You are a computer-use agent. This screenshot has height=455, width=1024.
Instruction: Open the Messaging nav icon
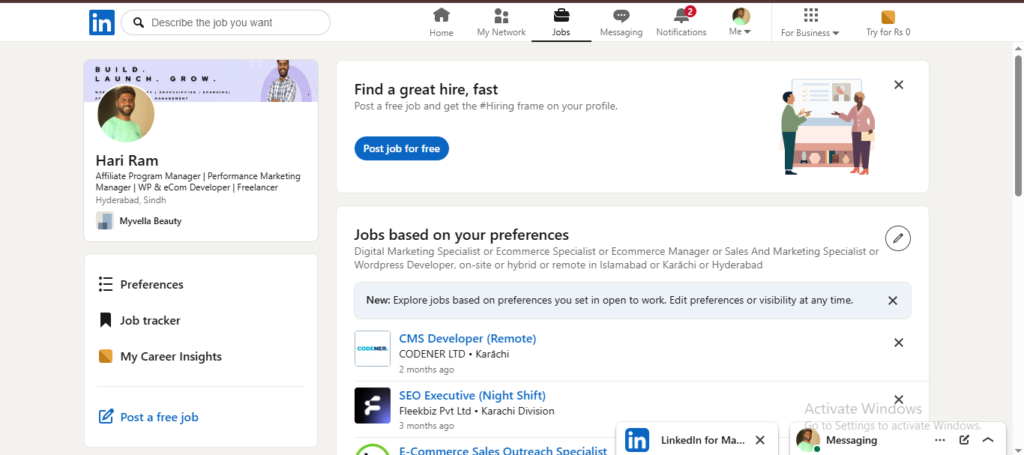click(x=621, y=22)
